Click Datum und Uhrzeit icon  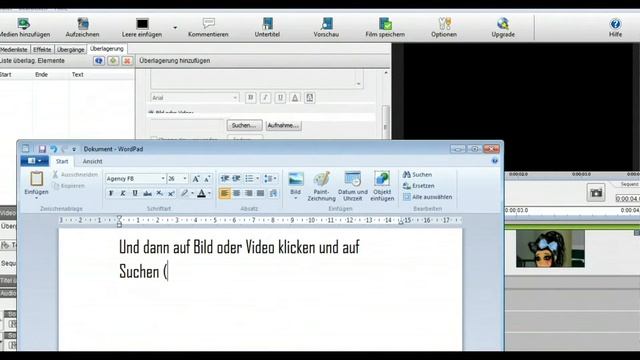[353, 179]
